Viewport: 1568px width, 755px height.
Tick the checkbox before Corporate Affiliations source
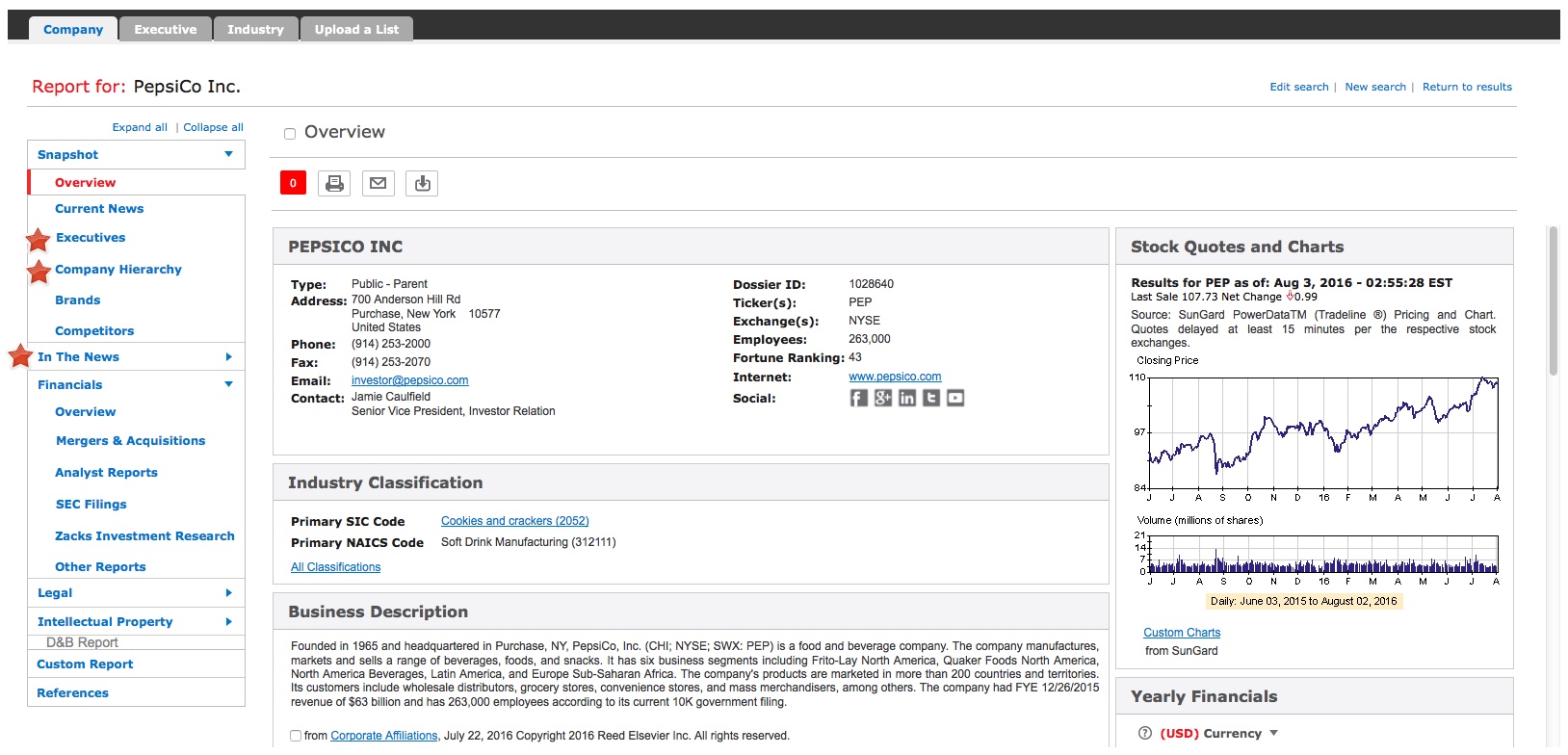coord(296,736)
